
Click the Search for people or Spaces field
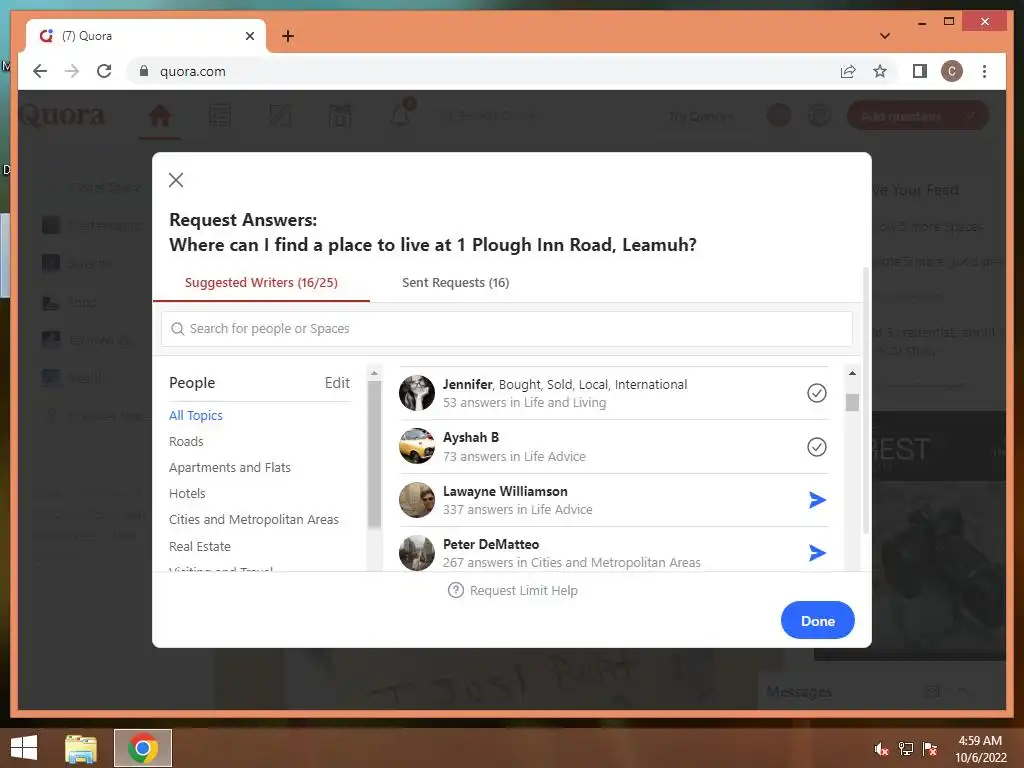click(x=507, y=328)
